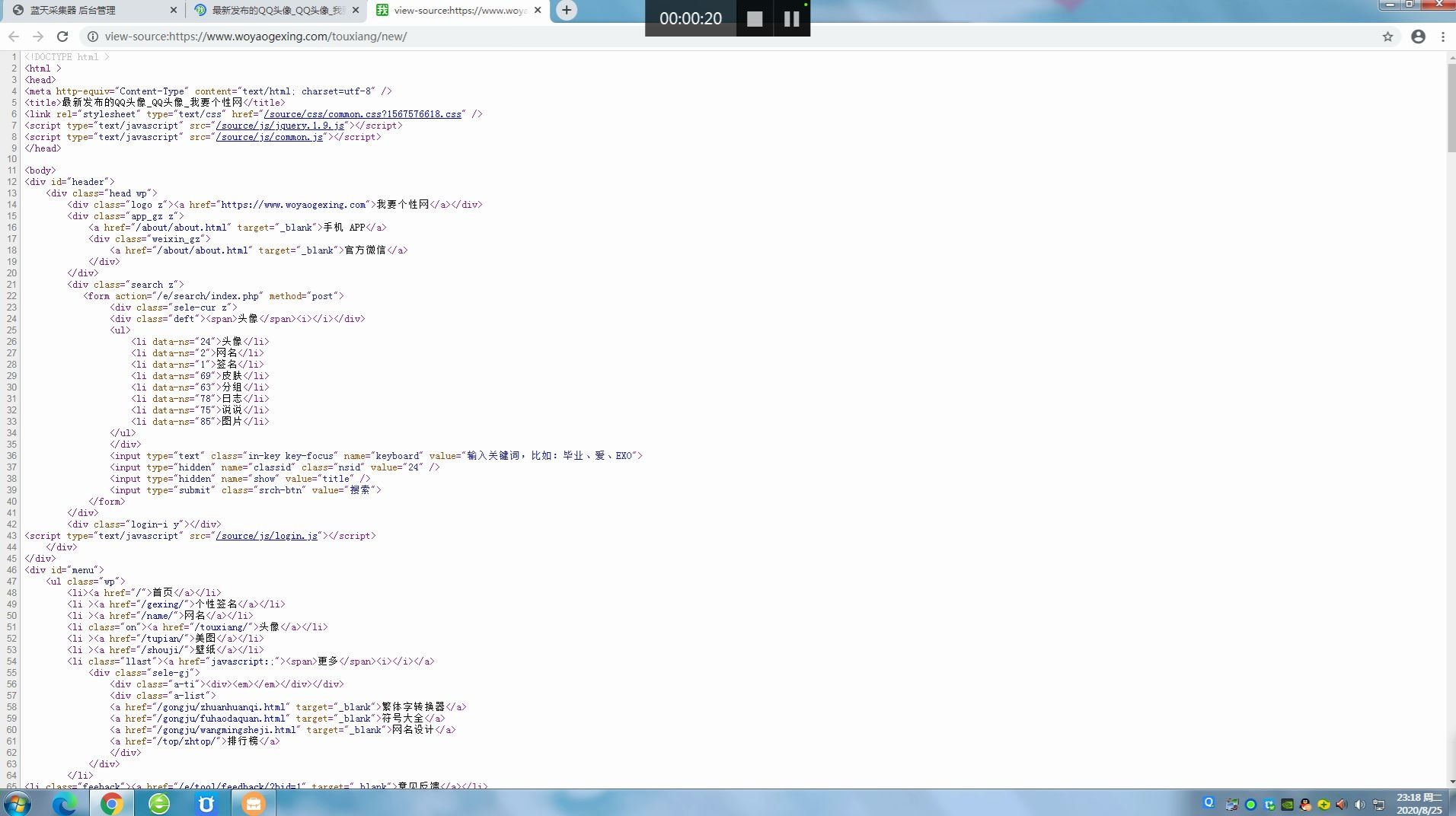This screenshot has height=816, width=1456.
Task: Bookmark this page with the star icon
Action: [x=1387, y=37]
